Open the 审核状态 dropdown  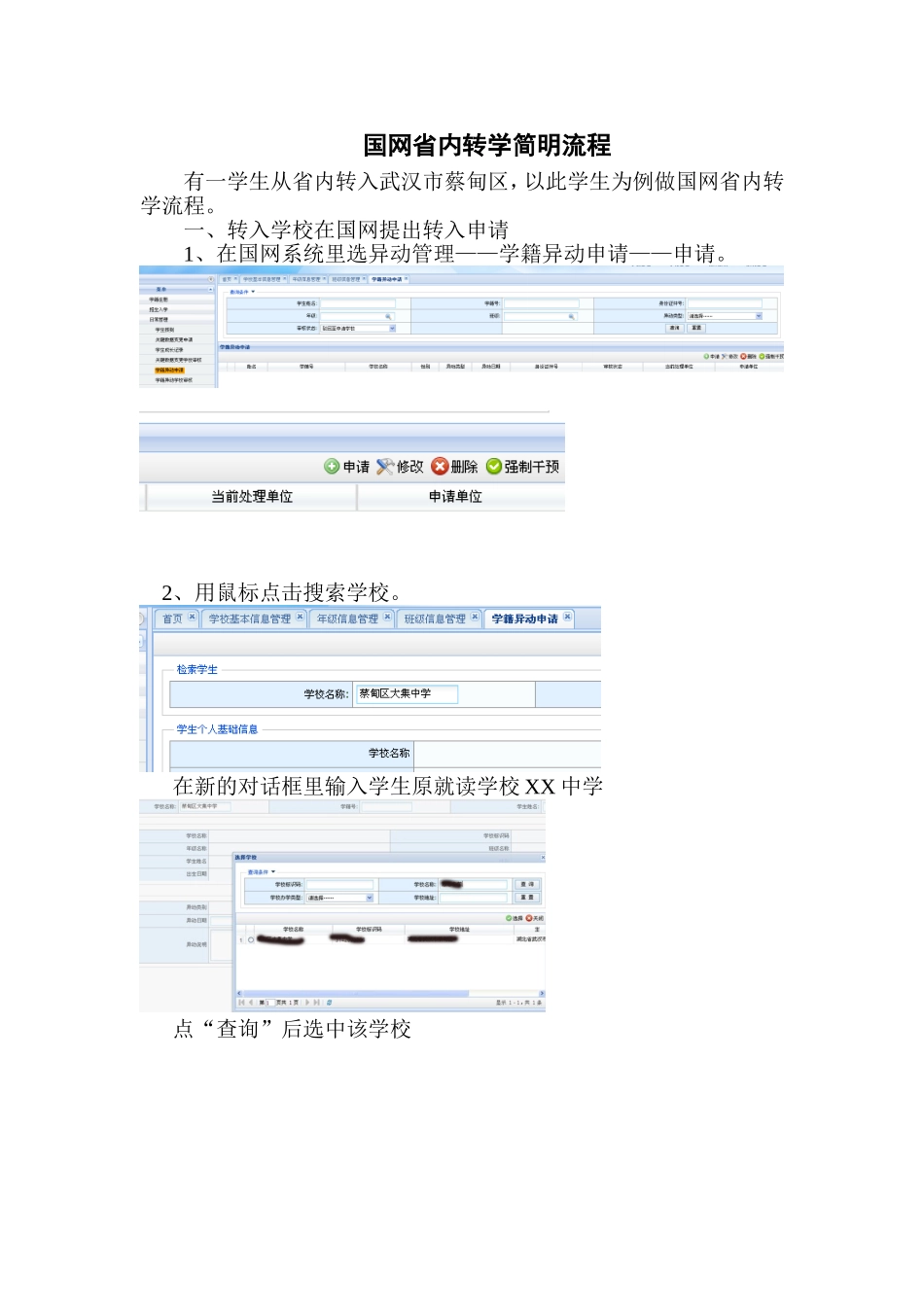click(358, 328)
